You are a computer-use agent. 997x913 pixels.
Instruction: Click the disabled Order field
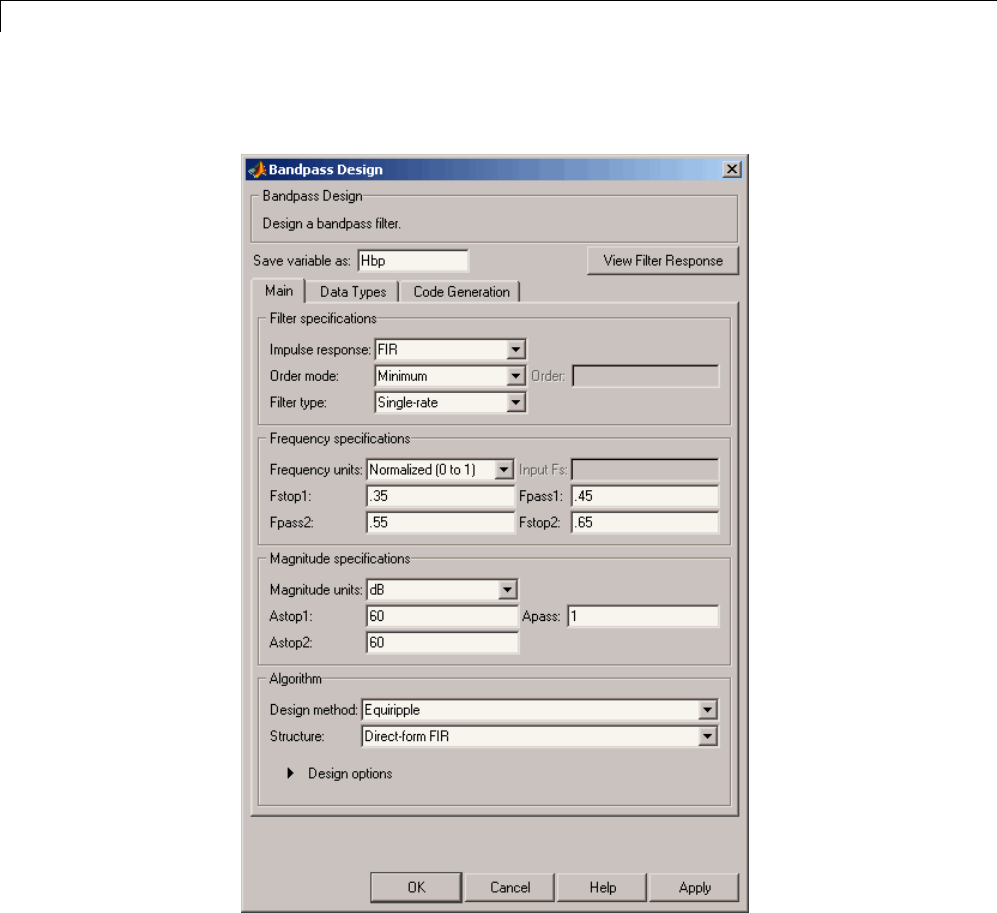coord(645,376)
